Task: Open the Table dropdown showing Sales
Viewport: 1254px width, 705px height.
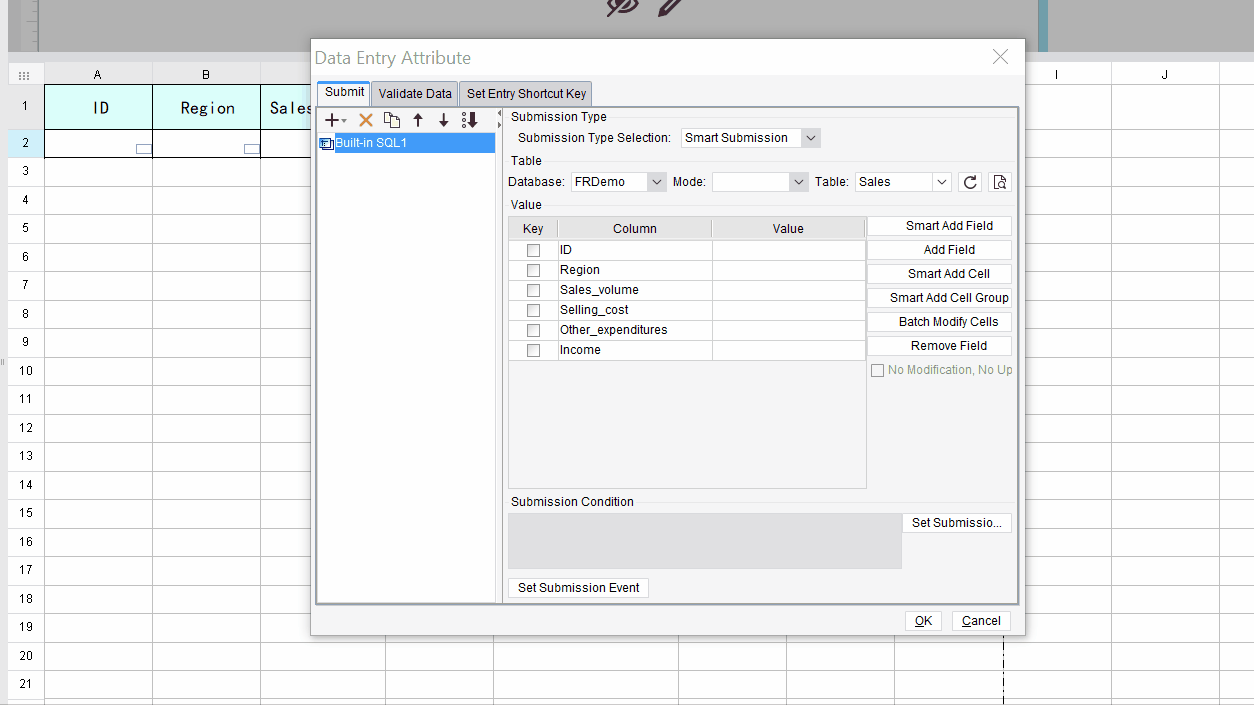Action: point(941,182)
